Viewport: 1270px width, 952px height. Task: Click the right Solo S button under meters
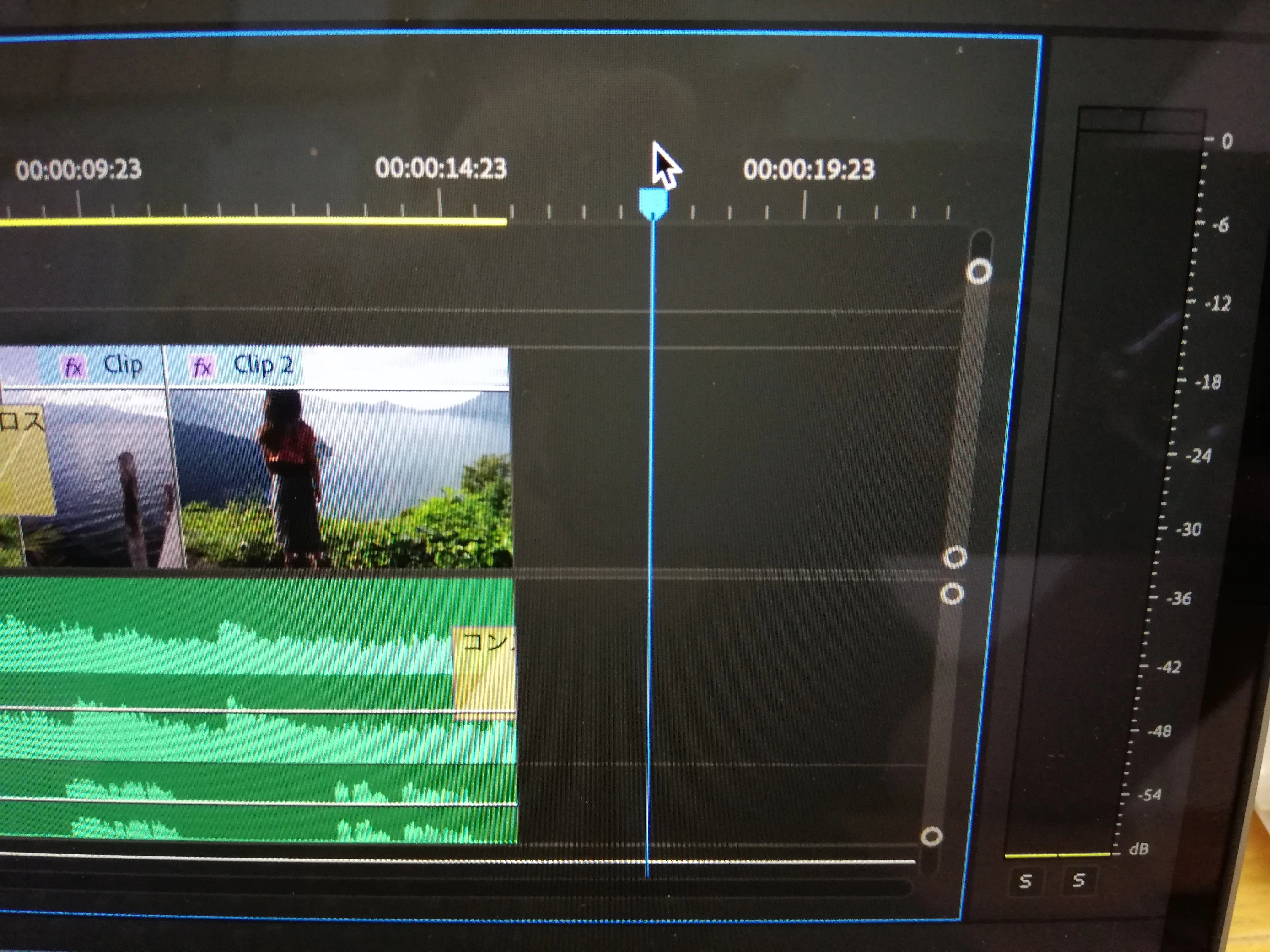1079,880
